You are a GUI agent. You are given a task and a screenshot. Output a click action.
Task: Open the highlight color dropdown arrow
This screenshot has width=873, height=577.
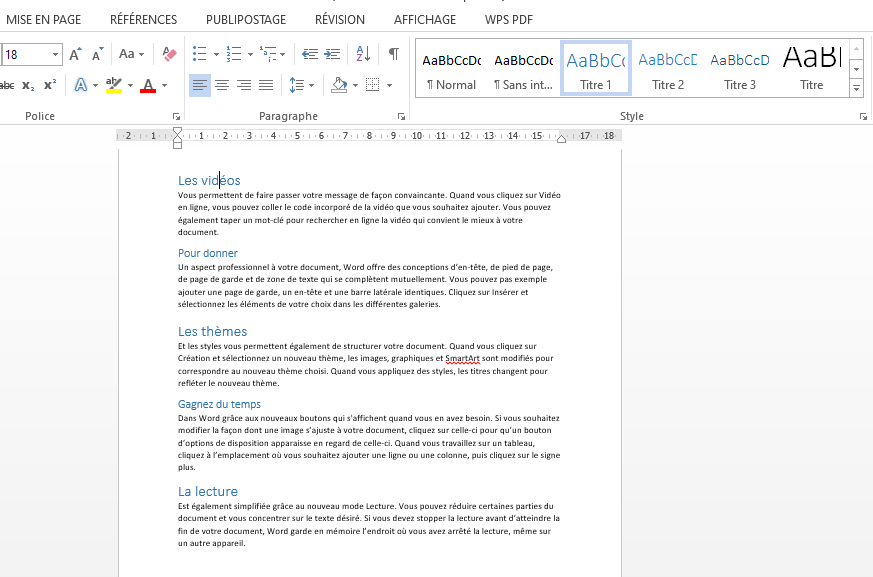[x=130, y=85]
